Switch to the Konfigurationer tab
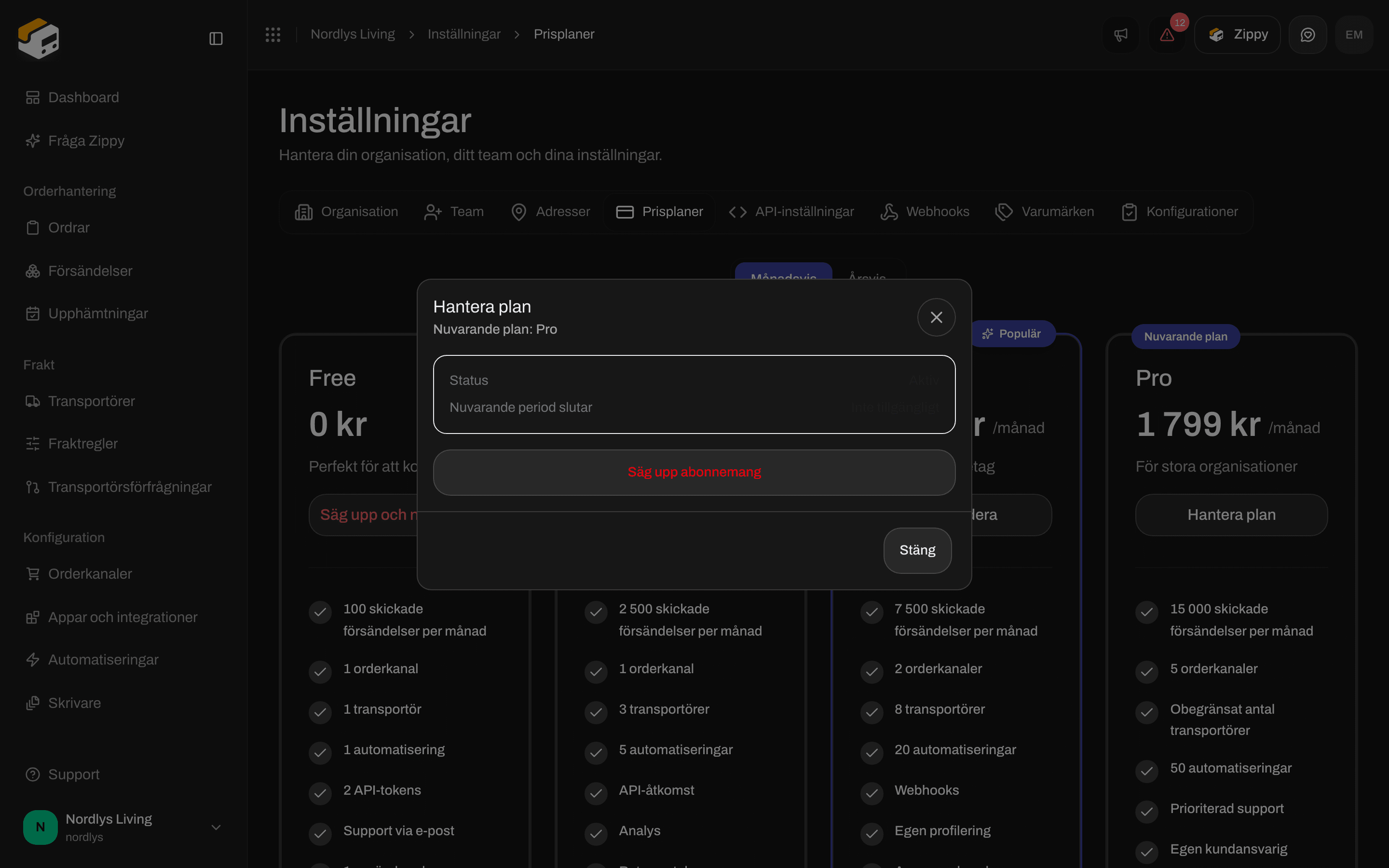1389x868 pixels. coord(1180,212)
